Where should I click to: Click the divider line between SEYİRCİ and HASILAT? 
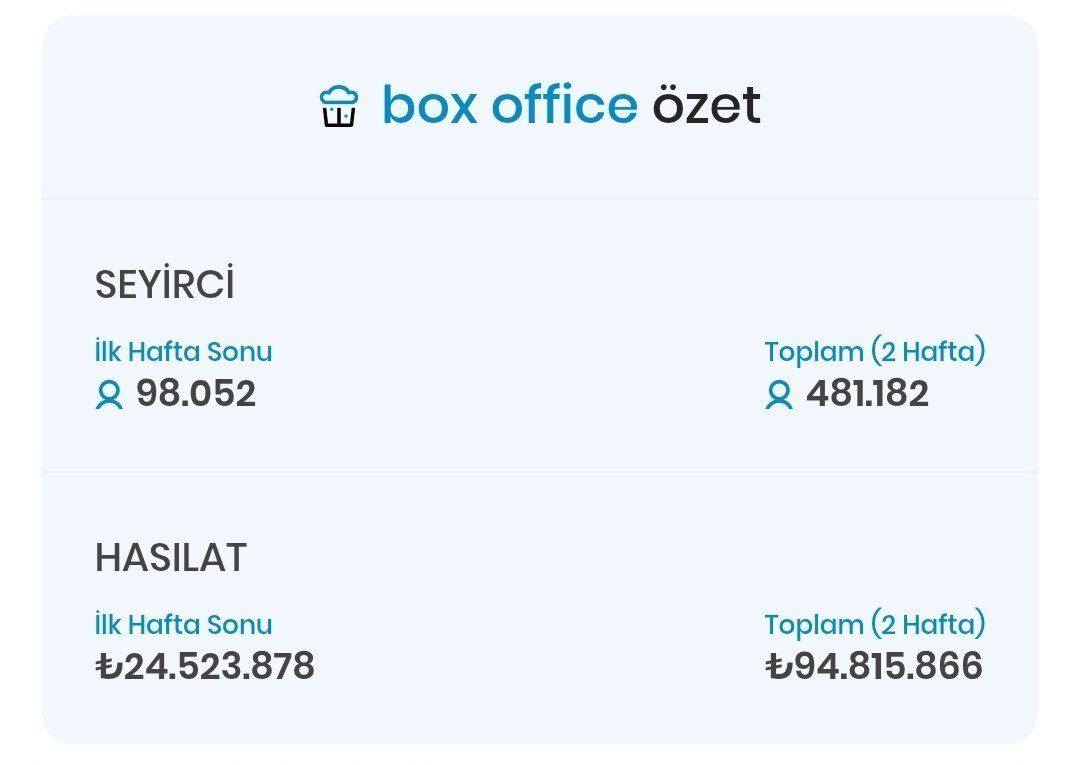click(x=540, y=471)
